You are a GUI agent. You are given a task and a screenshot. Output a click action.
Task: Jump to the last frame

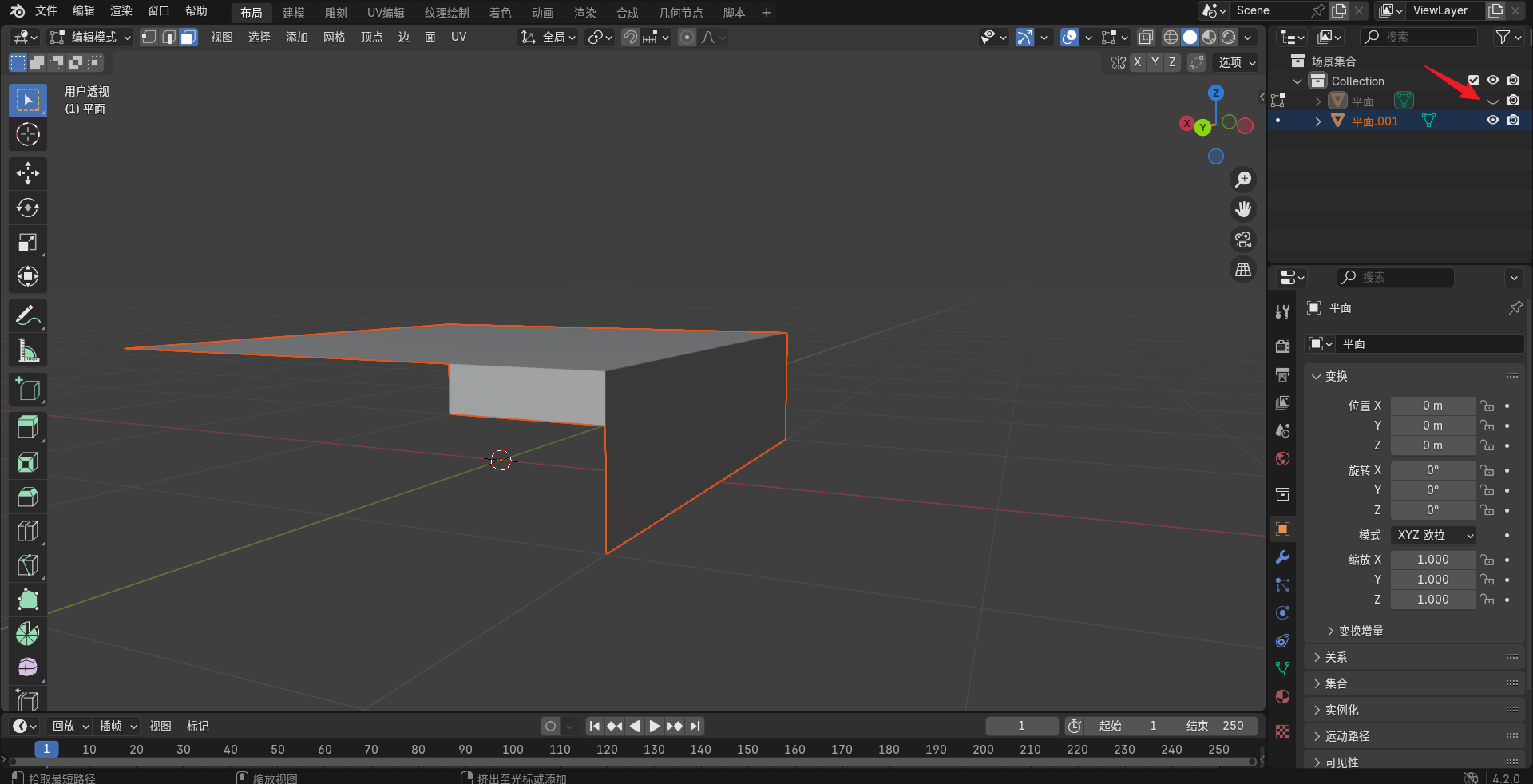click(695, 726)
